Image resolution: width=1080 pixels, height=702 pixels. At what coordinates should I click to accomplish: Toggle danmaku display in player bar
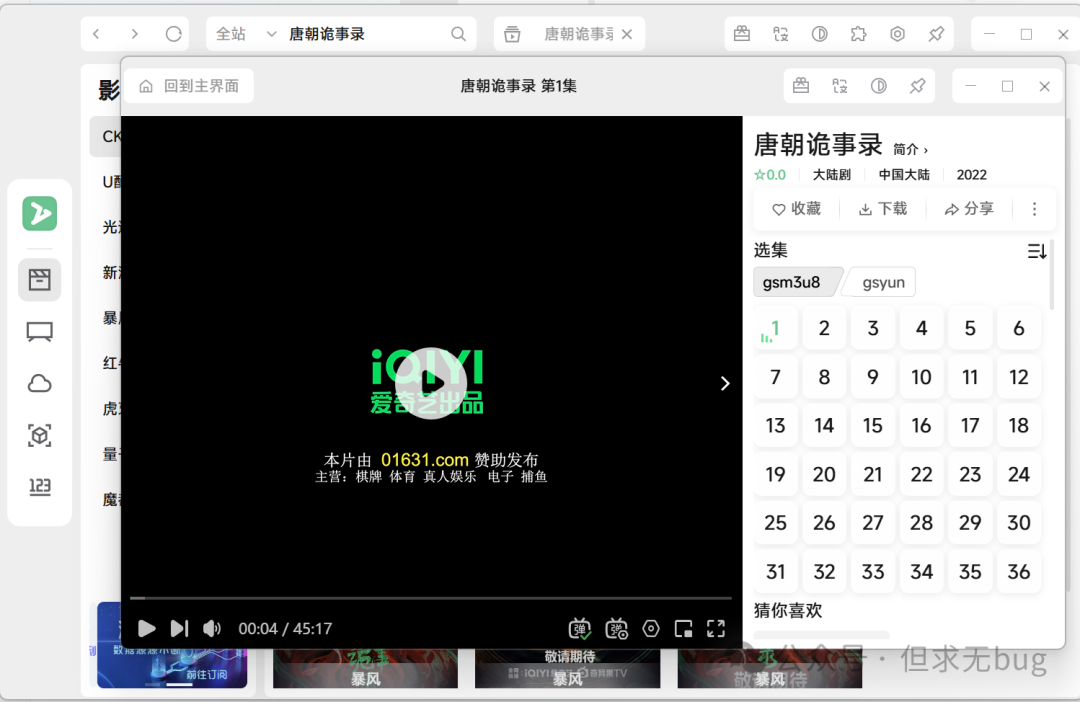pyautogui.click(x=580, y=628)
